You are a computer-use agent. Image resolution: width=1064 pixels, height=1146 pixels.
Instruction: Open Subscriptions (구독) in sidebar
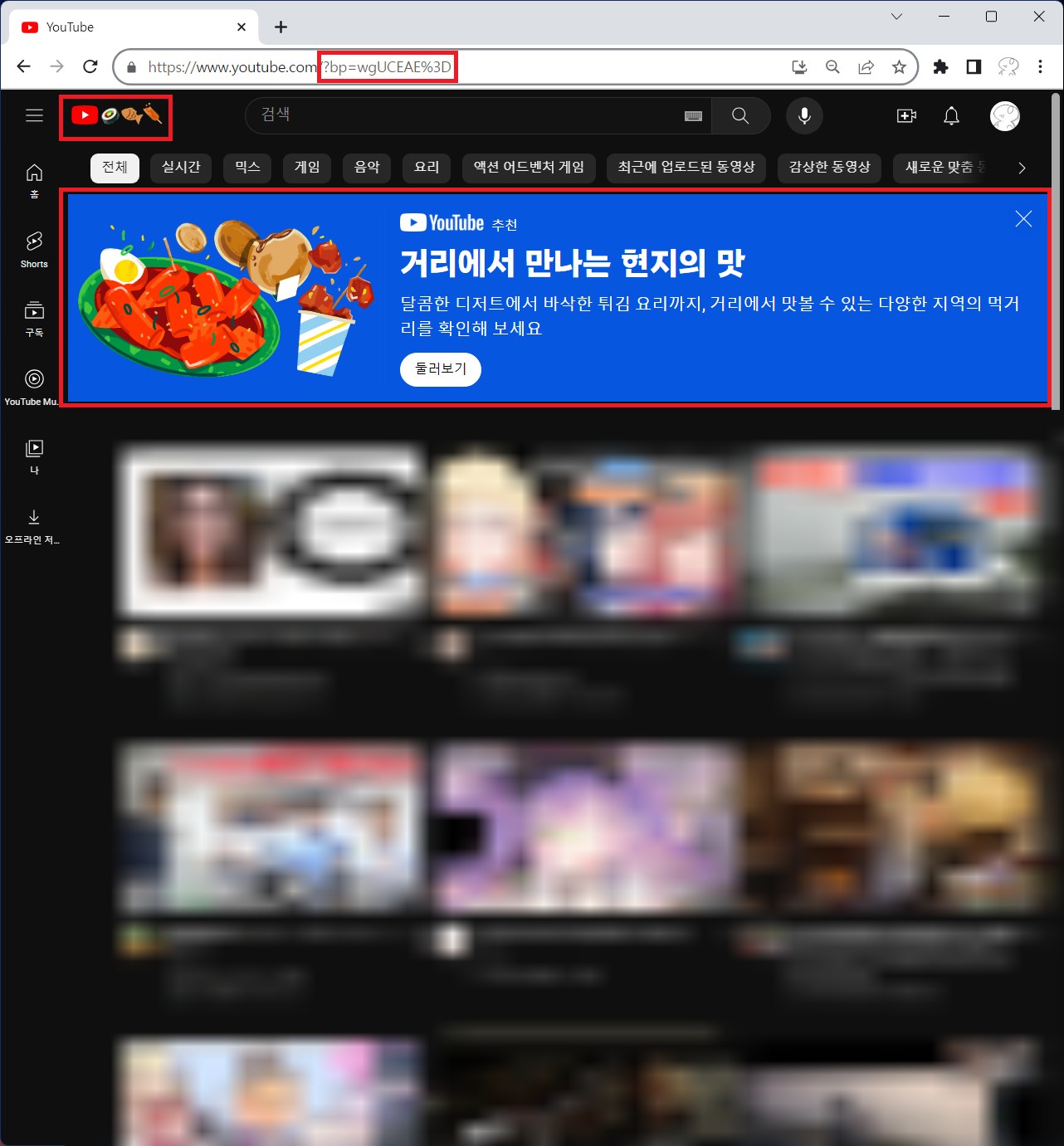[34, 319]
